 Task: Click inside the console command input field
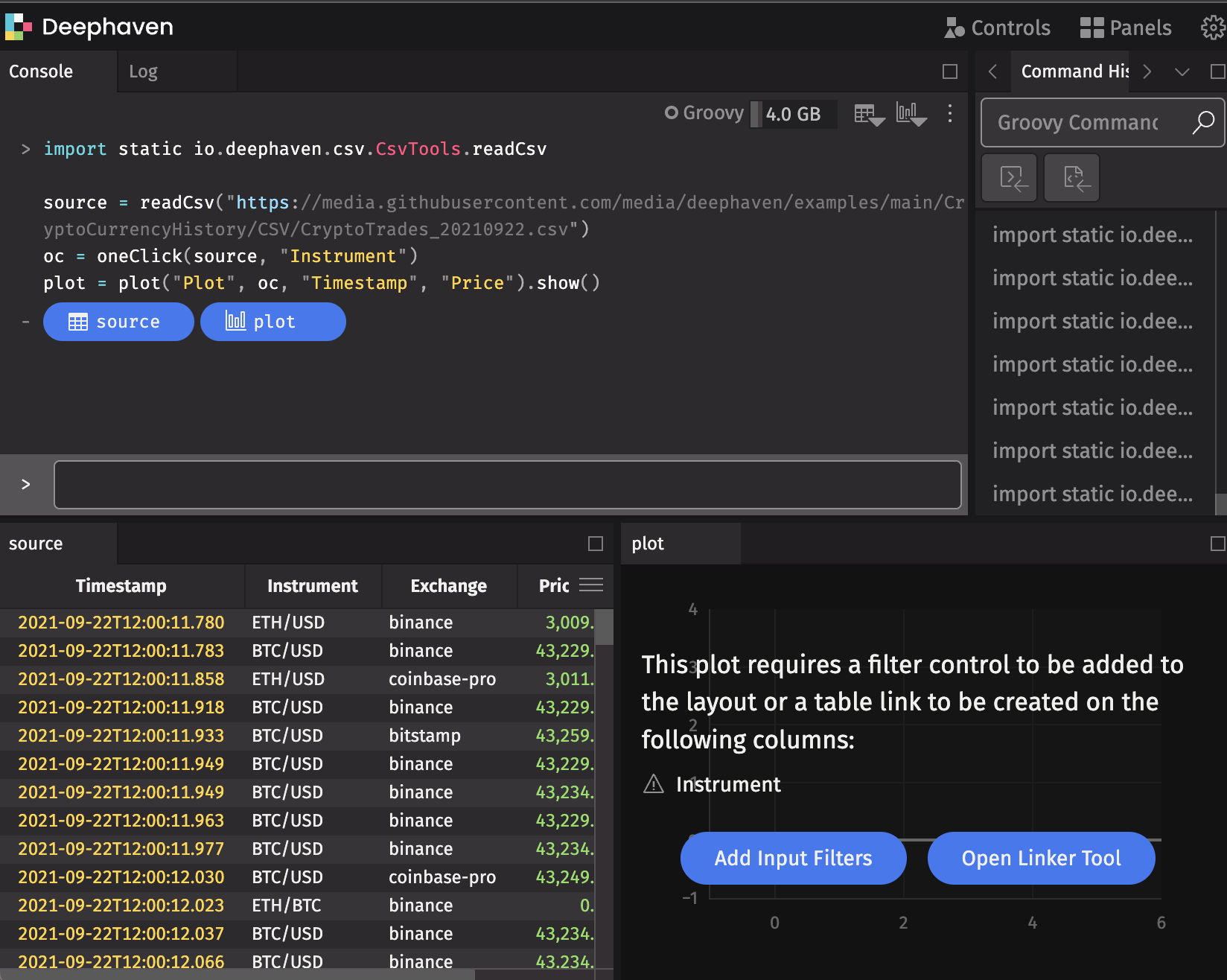tap(507, 484)
